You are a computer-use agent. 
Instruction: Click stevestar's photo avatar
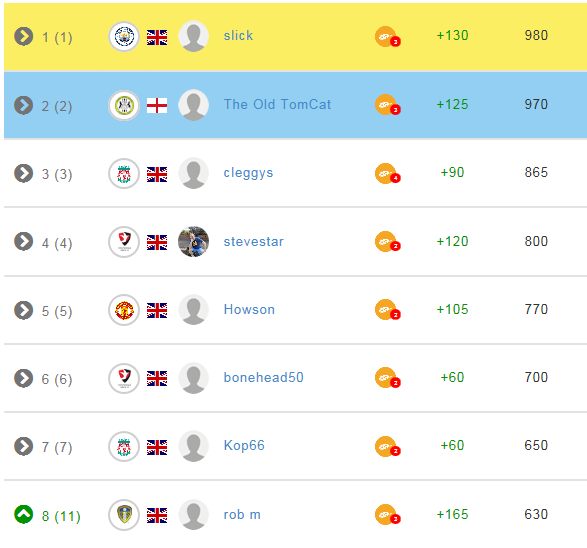[194, 242]
